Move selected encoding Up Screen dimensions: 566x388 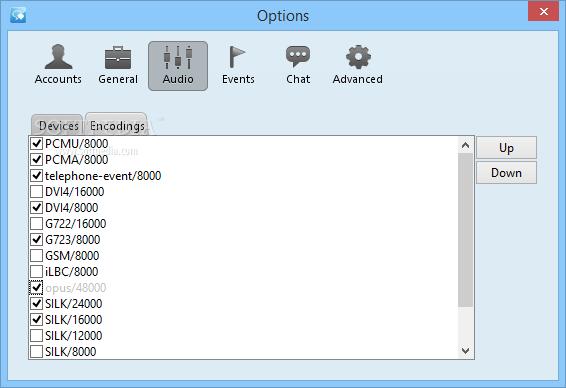pyautogui.click(x=506, y=148)
